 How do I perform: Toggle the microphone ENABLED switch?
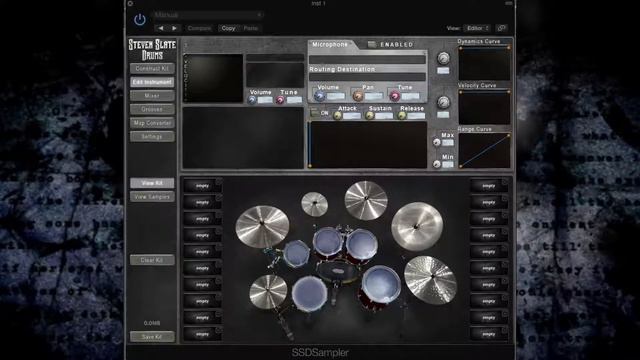[372, 44]
